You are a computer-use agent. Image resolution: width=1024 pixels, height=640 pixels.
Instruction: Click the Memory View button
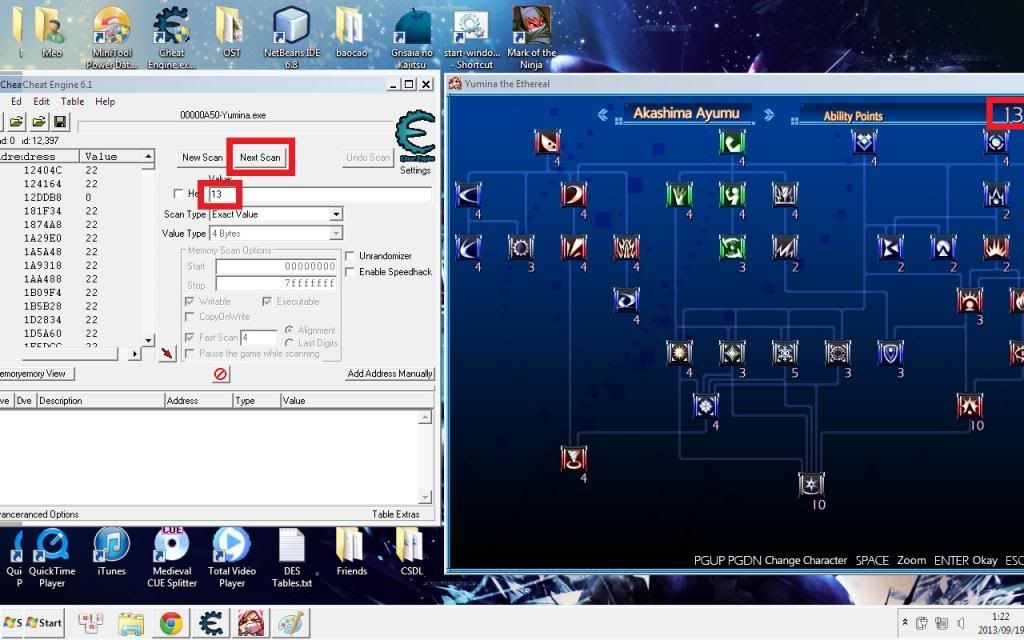pos(37,374)
